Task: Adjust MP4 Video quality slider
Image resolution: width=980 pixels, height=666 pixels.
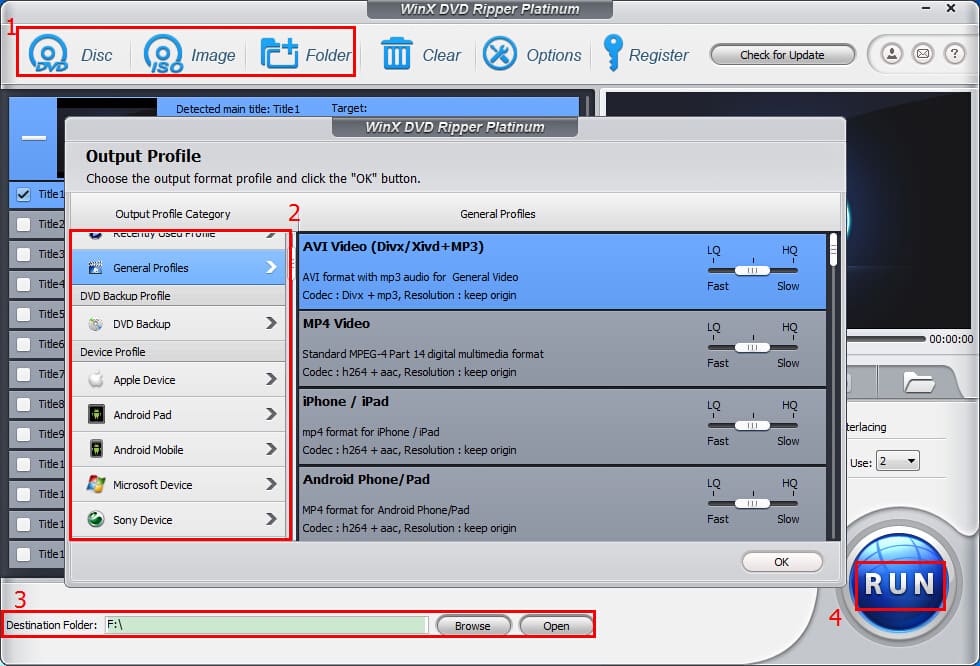Action: (752, 347)
